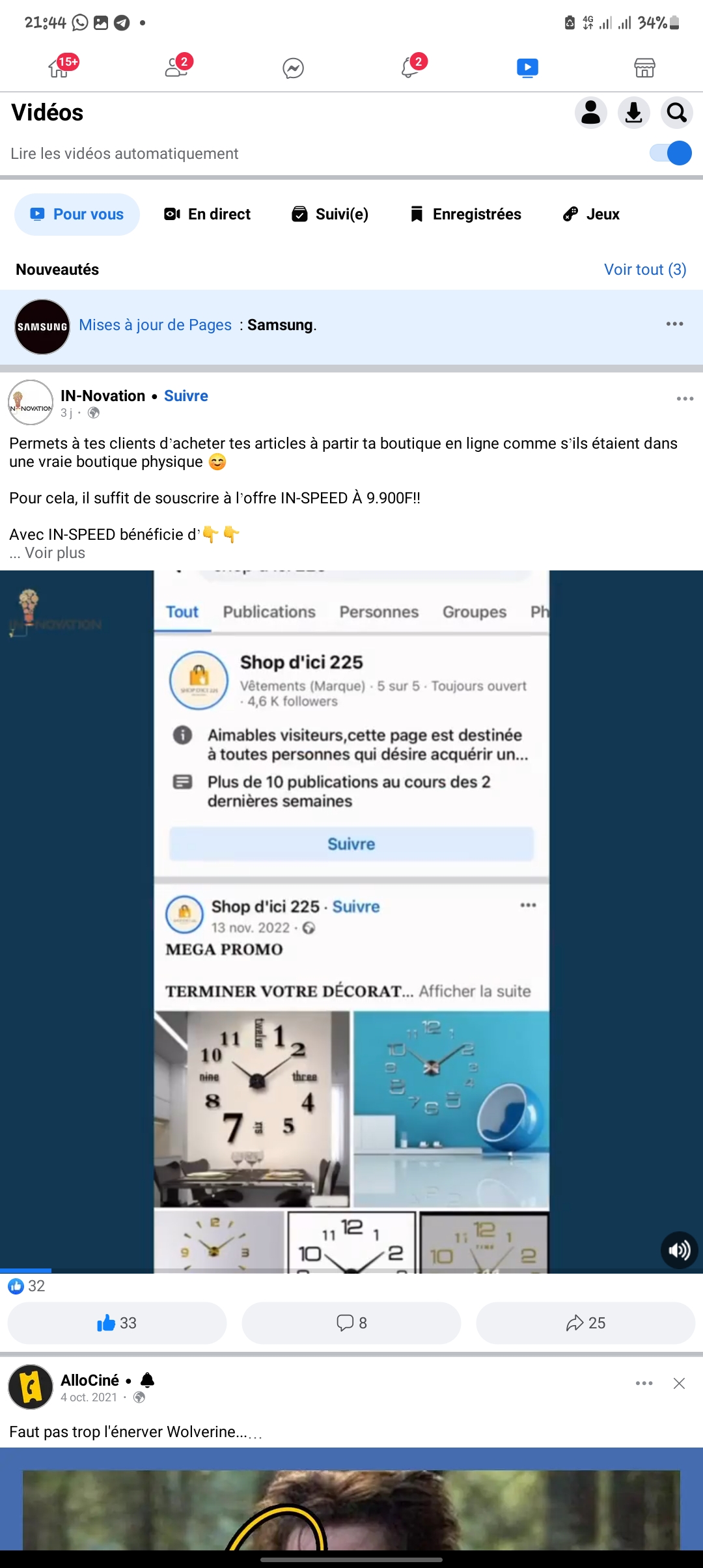Screen dimensions: 703x1568
Task: Open the Messenger chat icon
Action: 293,68
